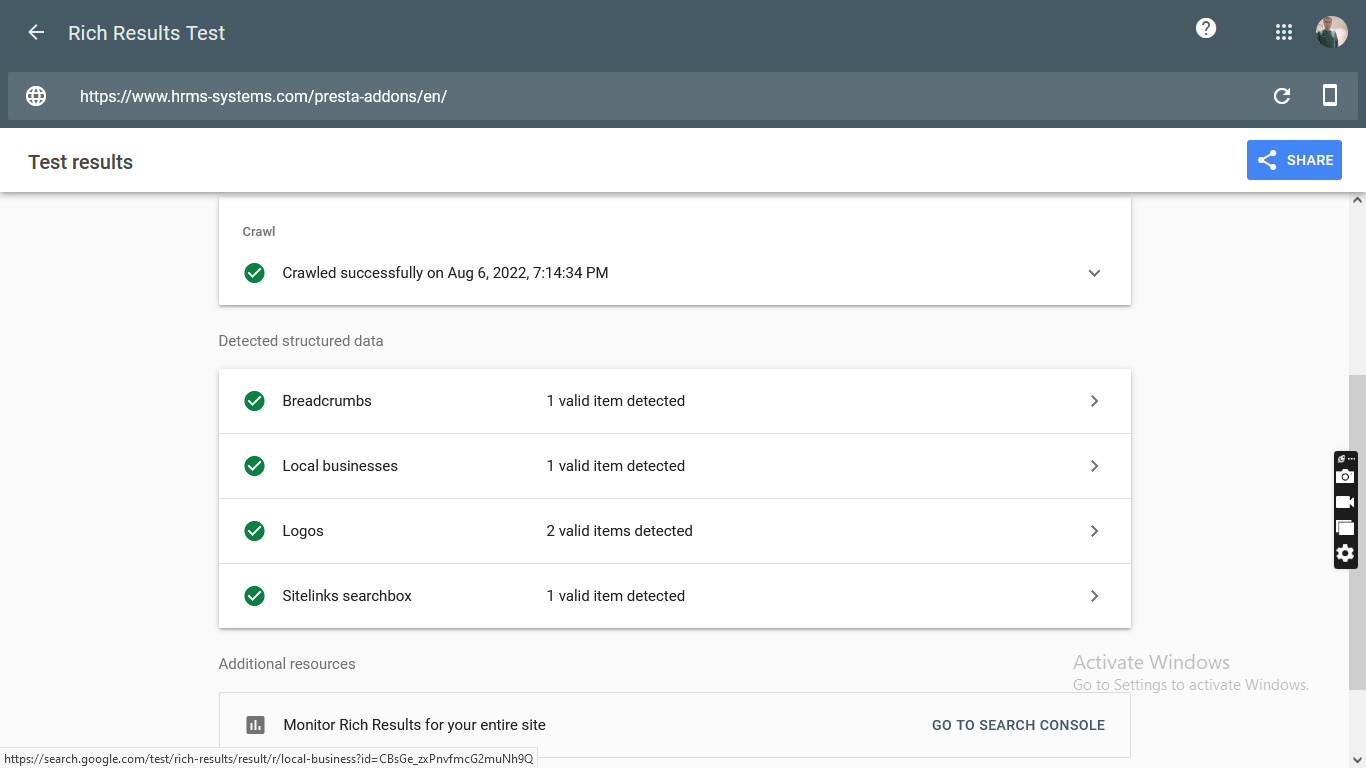1366x768 pixels.
Task: Expand the Logos result arrow
Action: click(x=1094, y=531)
